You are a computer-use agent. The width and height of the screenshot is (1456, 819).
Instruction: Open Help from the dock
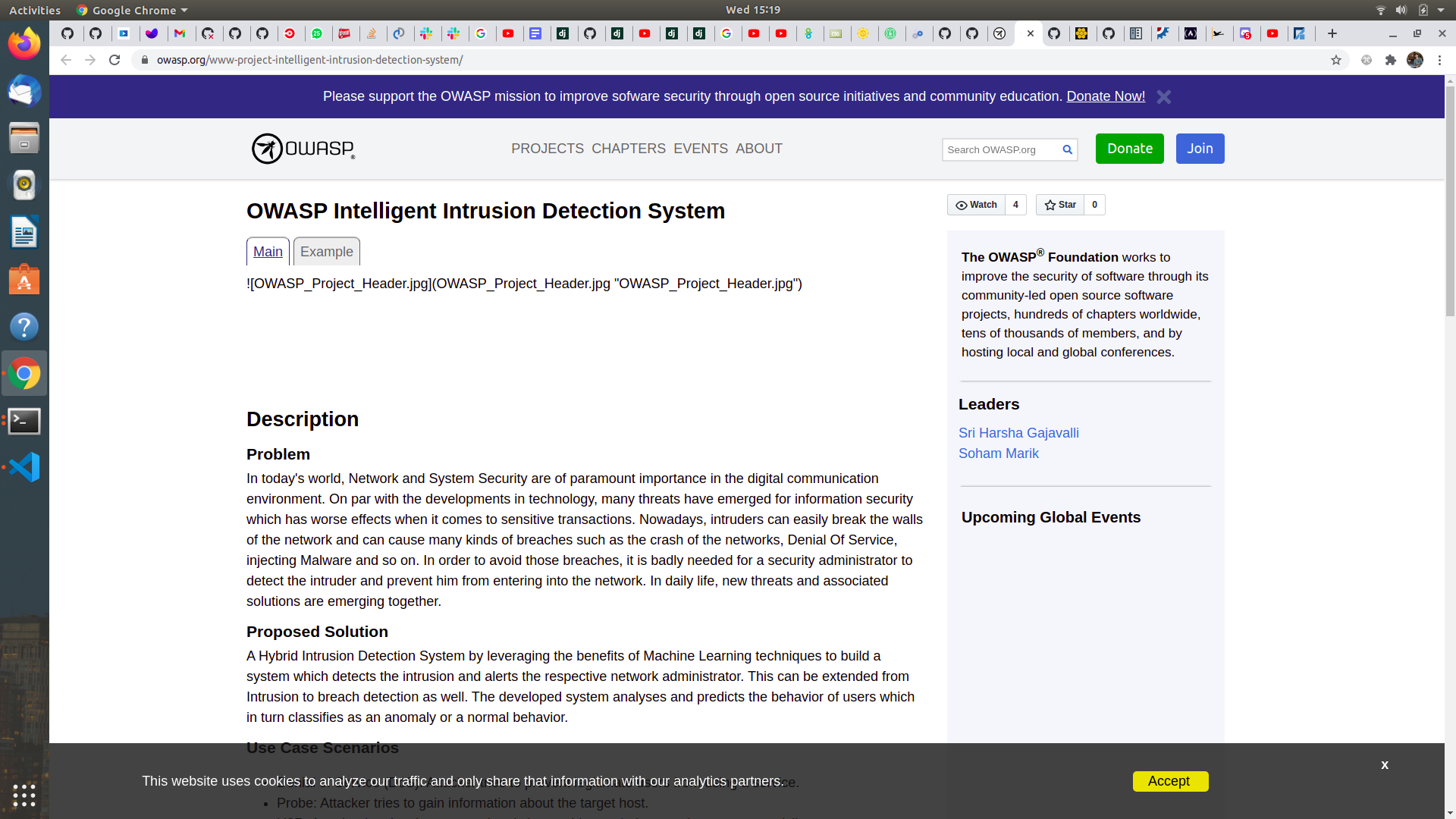point(24,327)
